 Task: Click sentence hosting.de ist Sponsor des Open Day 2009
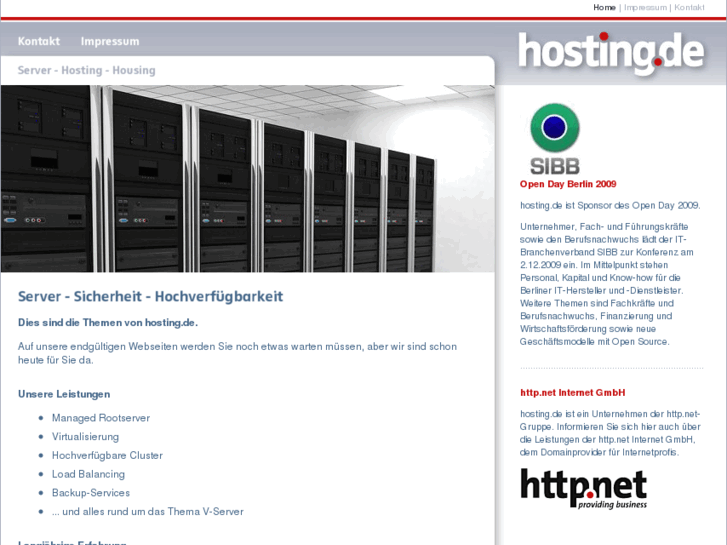pyautogui.click(x=610, y=205)
